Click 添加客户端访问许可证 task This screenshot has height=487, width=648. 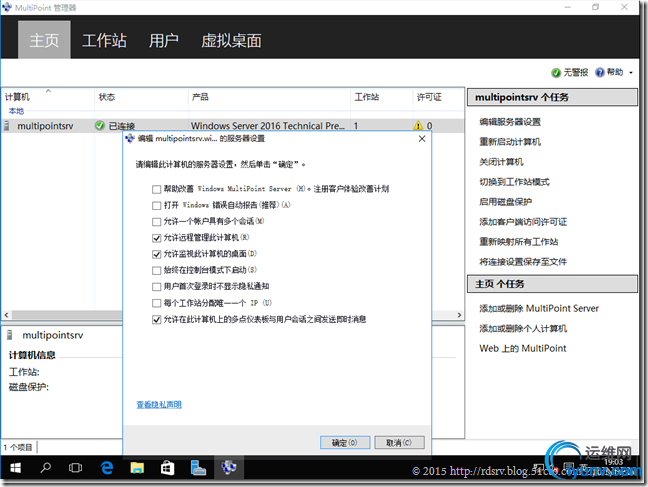tap(523, 222)
